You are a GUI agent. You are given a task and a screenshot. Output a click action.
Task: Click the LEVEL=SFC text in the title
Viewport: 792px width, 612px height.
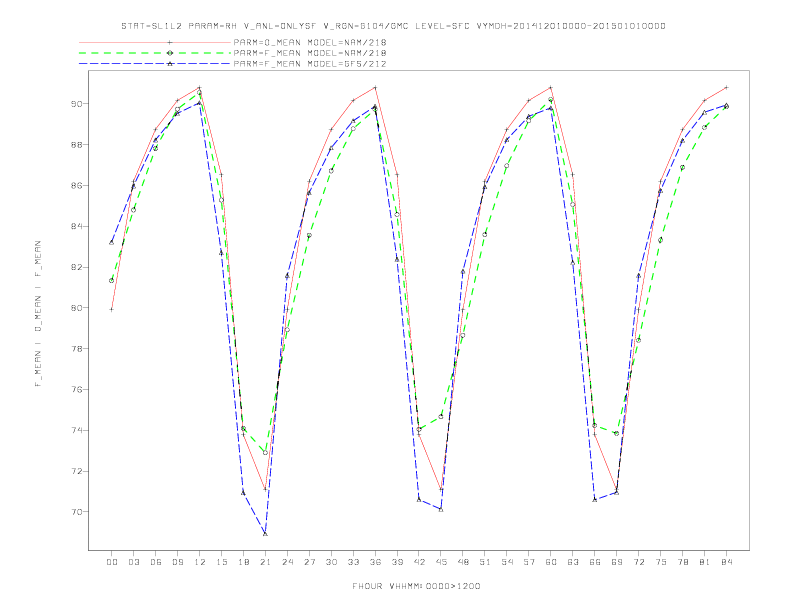click(442, 26)
